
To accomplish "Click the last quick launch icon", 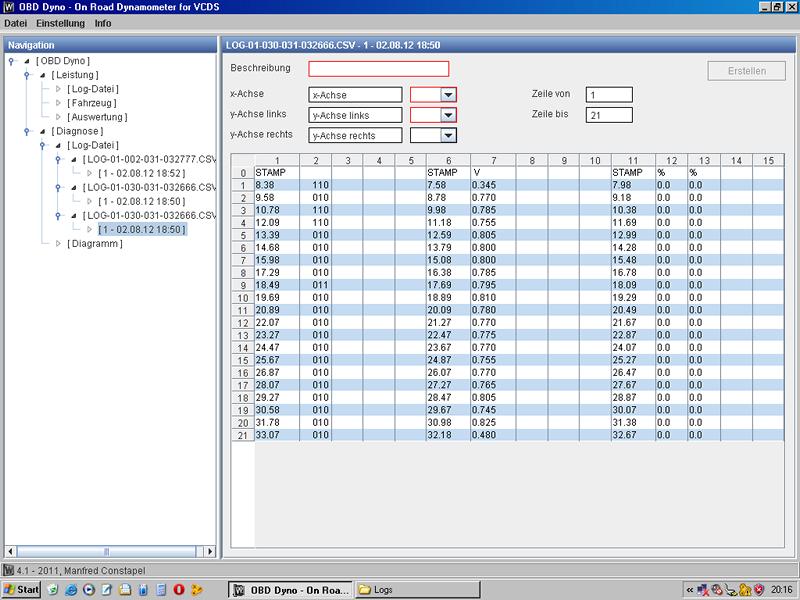I will click(x=196, y=590).
